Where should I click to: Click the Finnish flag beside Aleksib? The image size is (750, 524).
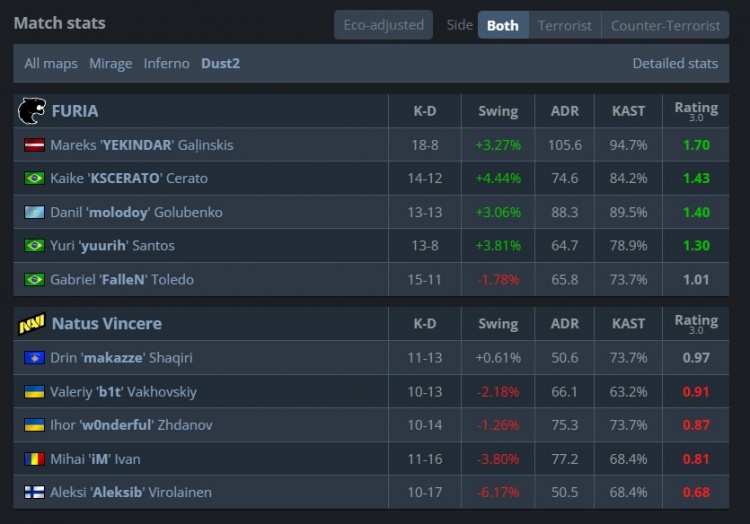pos(35,493)
